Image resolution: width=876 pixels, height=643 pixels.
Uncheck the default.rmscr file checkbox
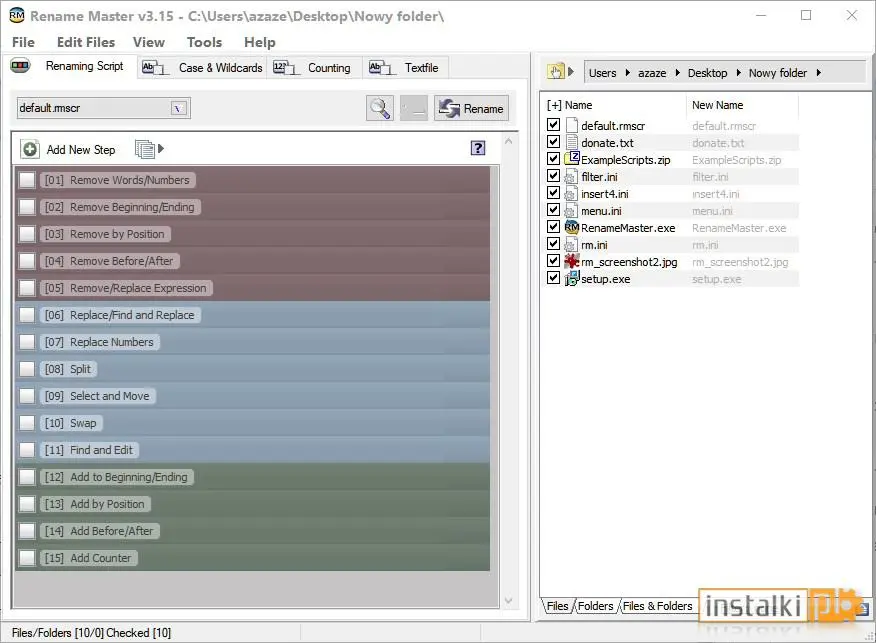coord(553,125)
